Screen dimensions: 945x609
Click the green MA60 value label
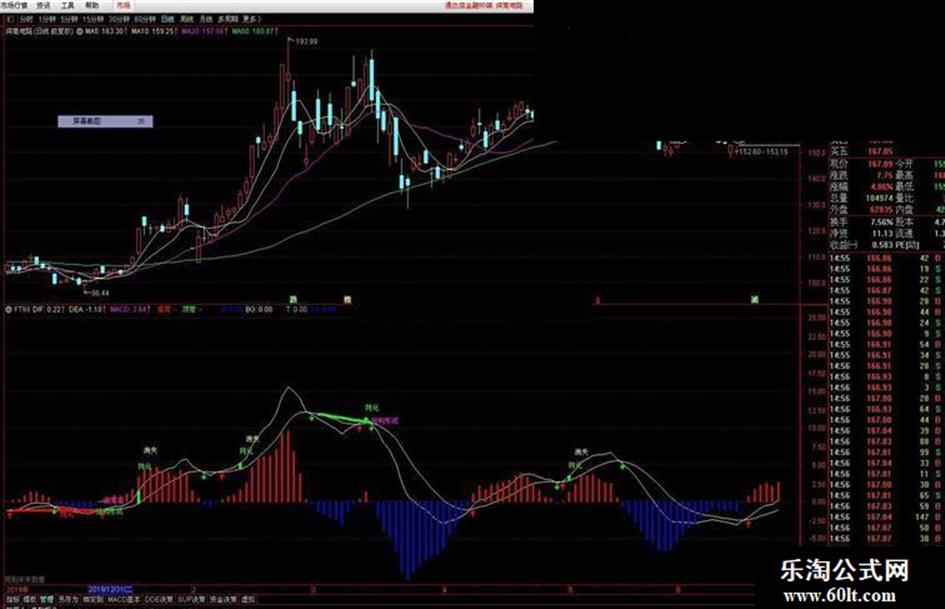click(x=255, y=31)
